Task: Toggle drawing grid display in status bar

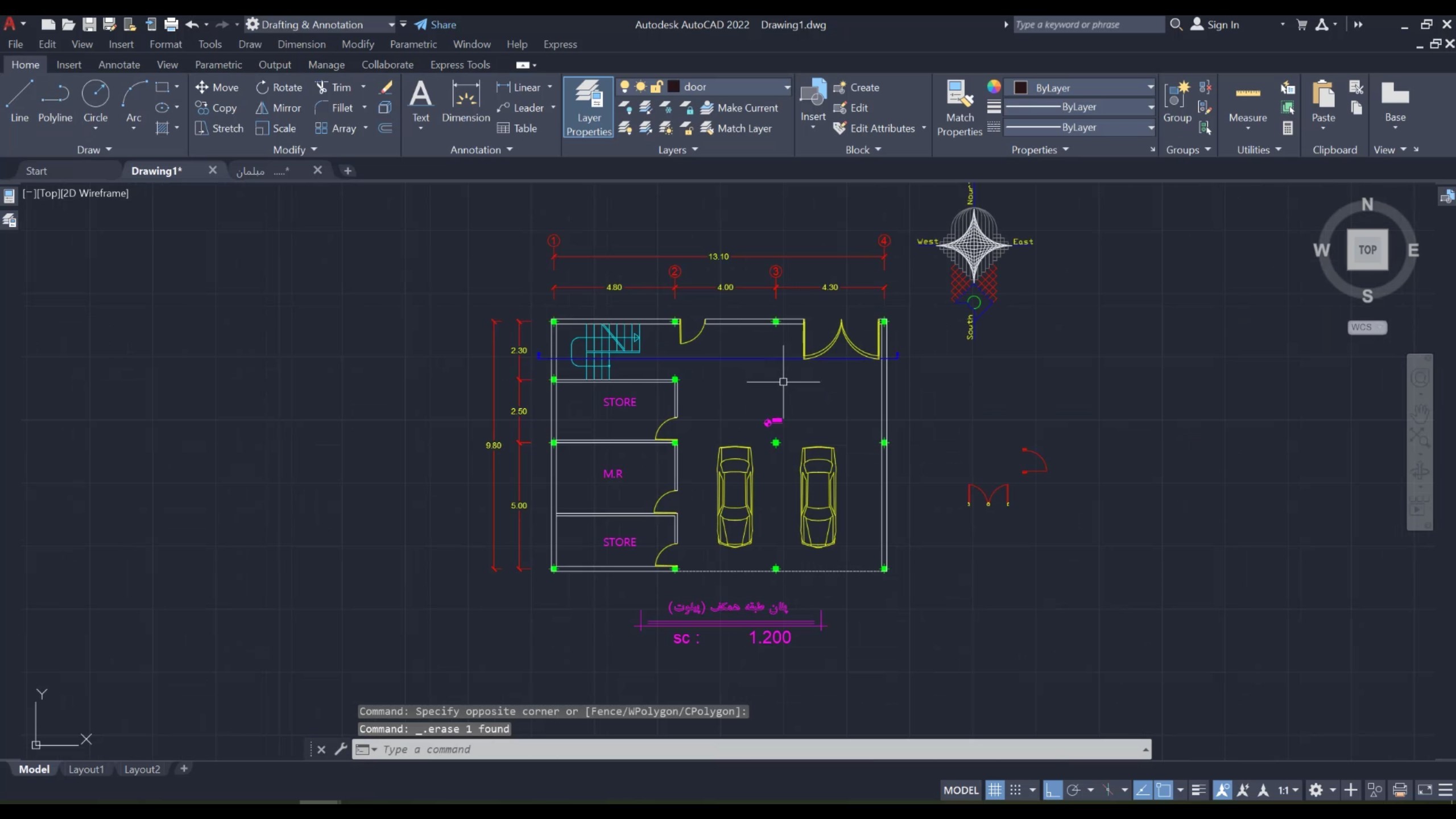Action: point(995,789)
